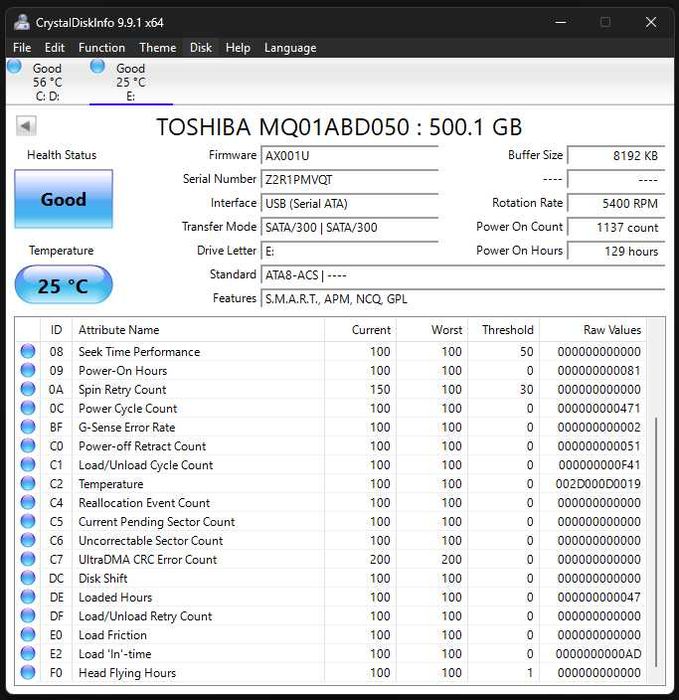The height and width of the screenshot is (700, 679).
Task: Click the Firmware field AX001U
Action: click(x=350, y=155)
